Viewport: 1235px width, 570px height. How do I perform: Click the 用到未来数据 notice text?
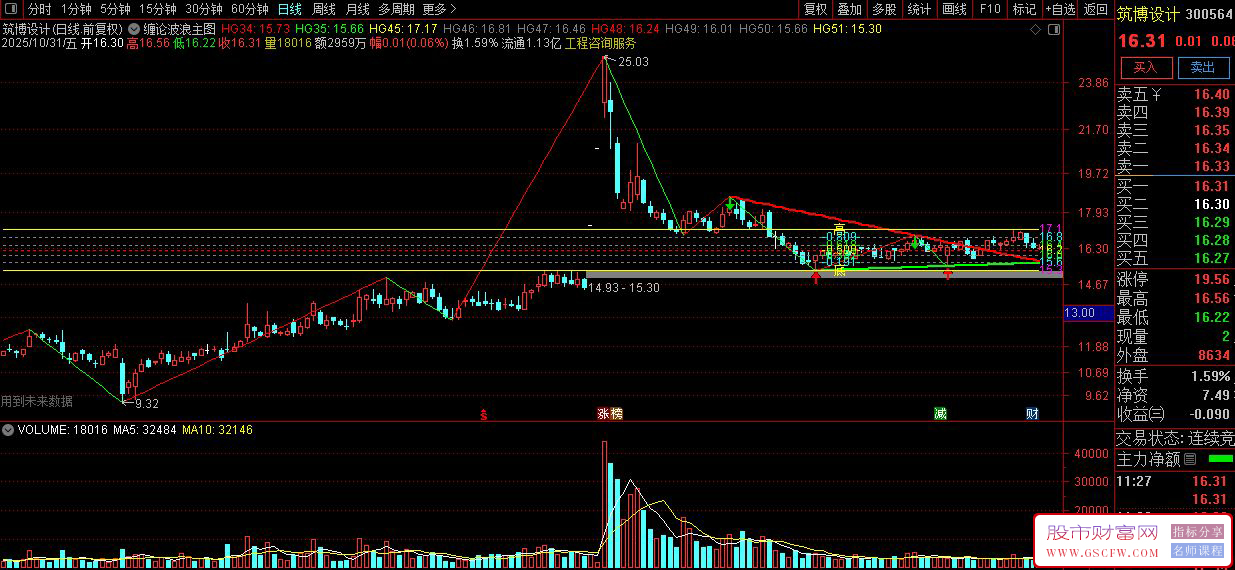point(37,401)
